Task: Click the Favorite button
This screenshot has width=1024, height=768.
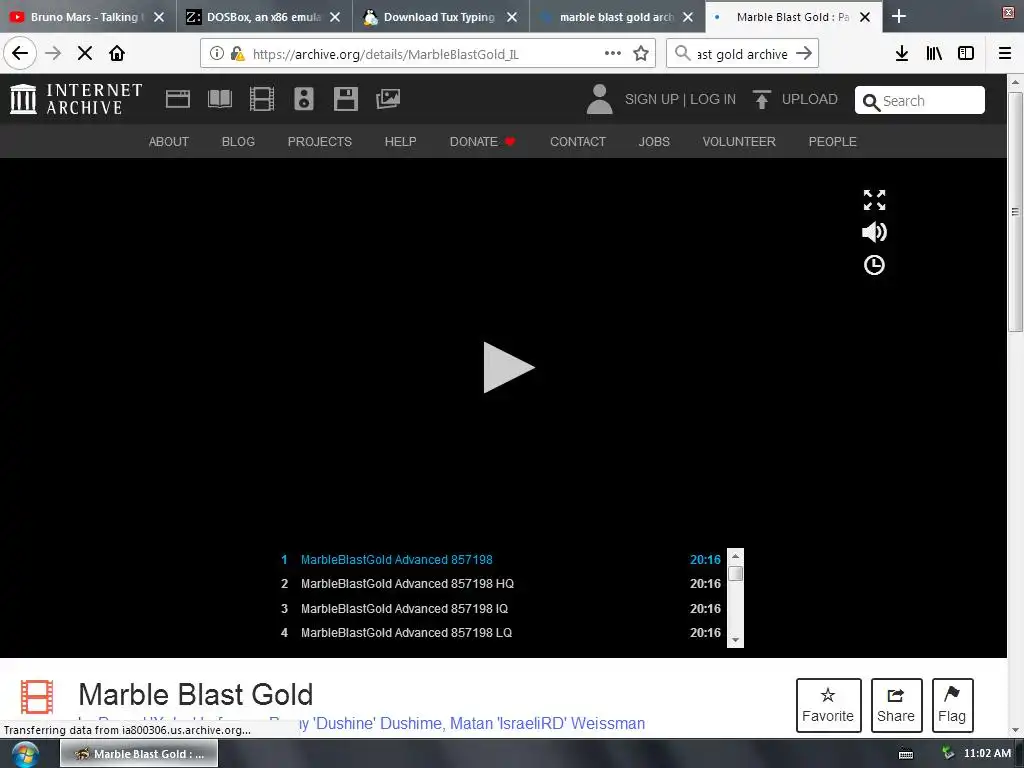Action: pyautogui.click(x=828, y=705)
